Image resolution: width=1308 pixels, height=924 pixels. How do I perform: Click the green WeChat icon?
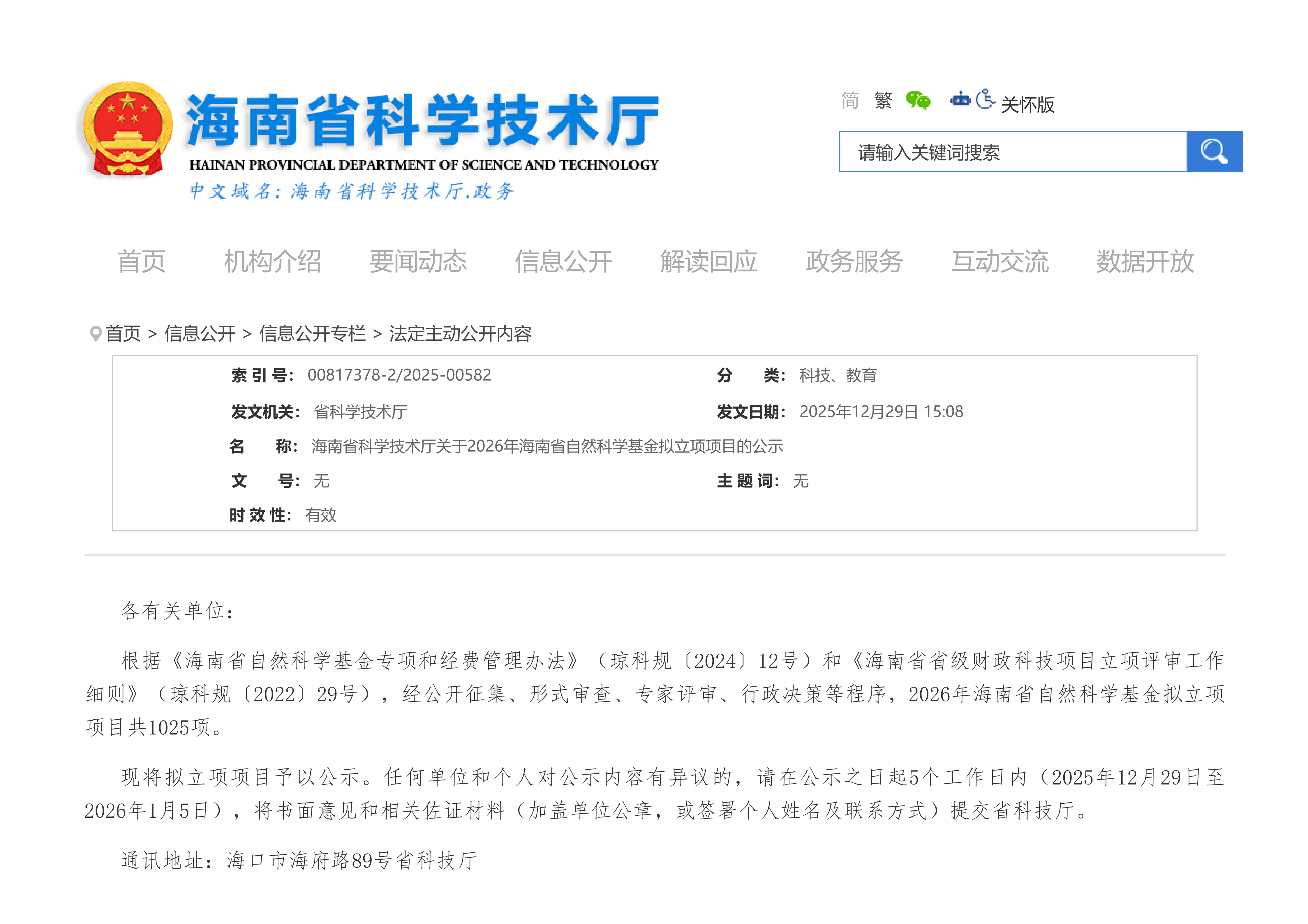(918, 100)
